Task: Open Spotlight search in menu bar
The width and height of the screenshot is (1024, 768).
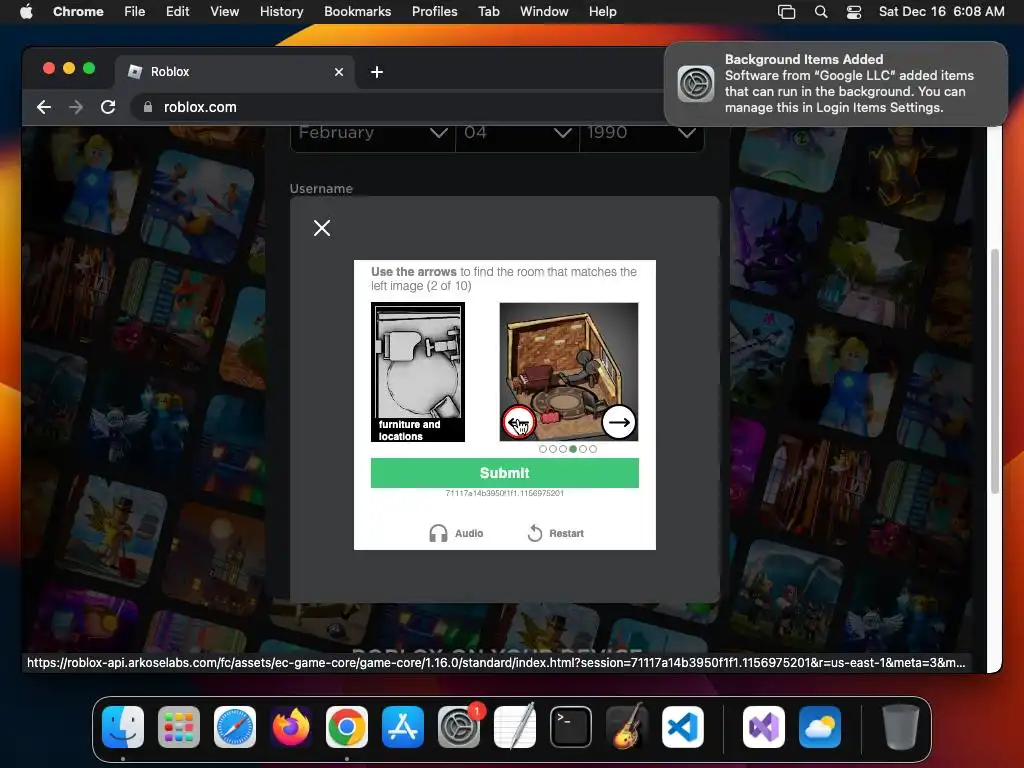Action: tap(821, 12)
